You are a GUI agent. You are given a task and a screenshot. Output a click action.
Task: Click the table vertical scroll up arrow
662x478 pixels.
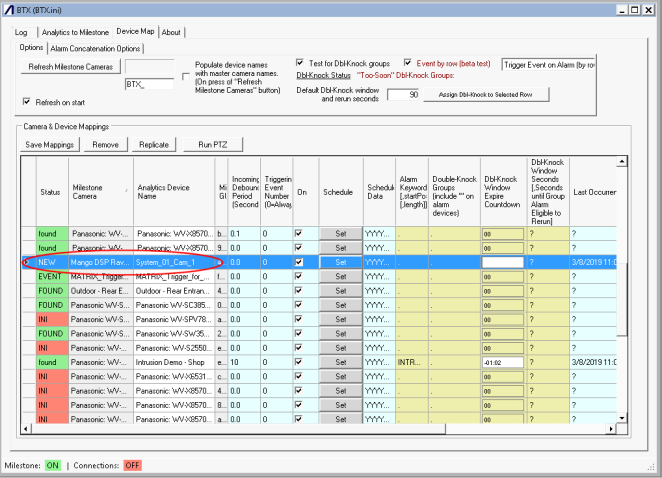621,162
